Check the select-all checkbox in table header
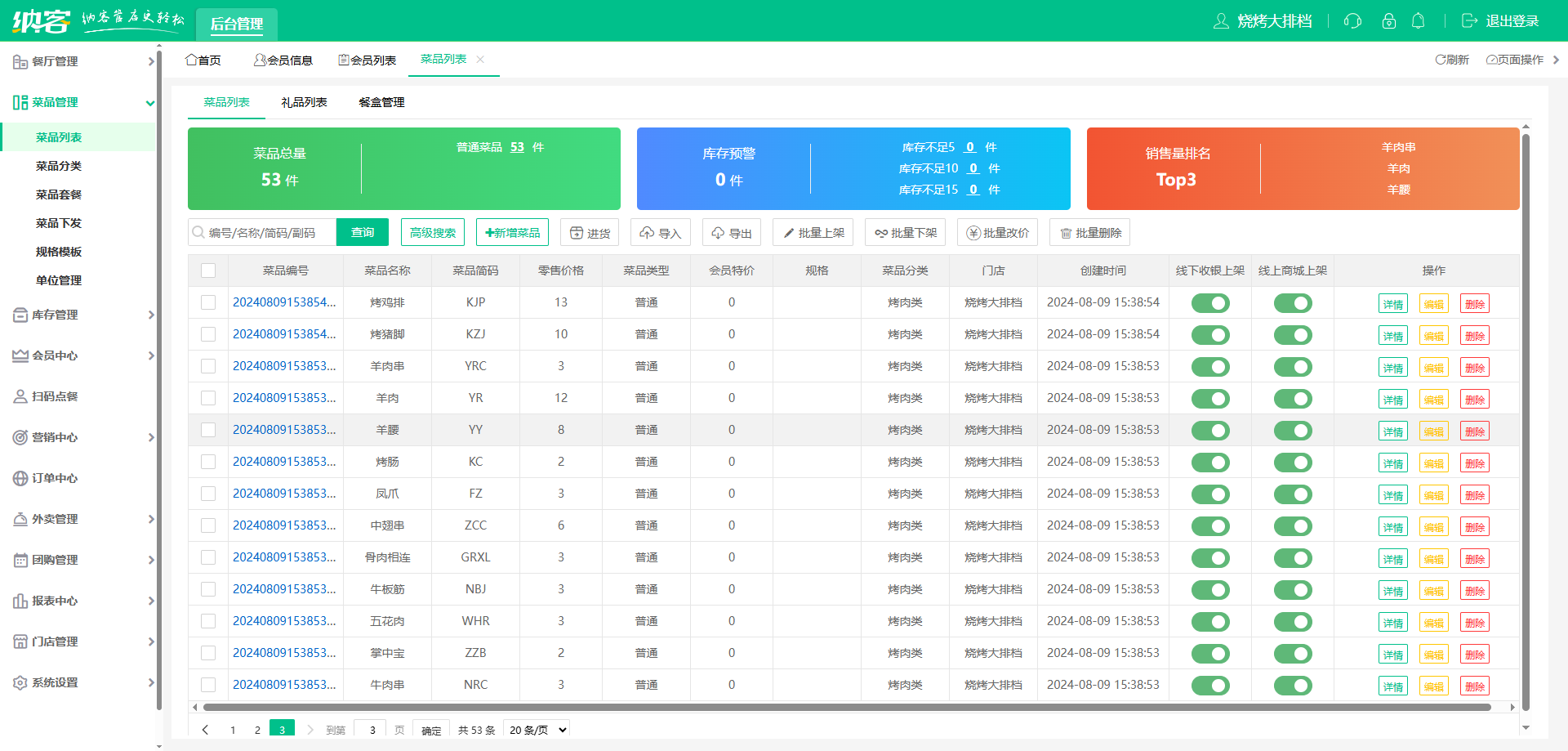The width and height of the screenshot is (1568, 751). click(208, 270)
